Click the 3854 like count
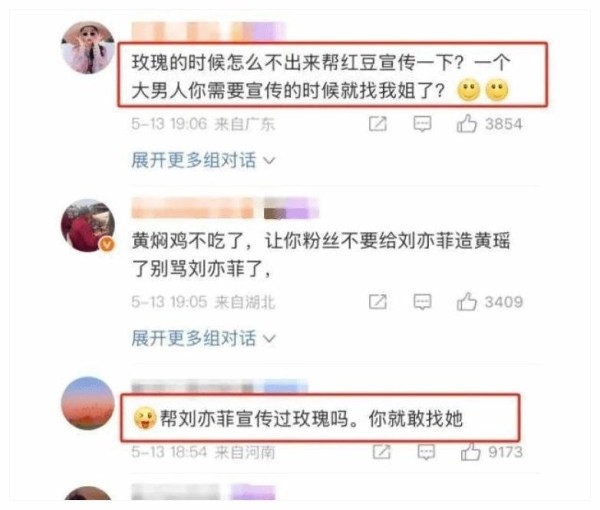Viewport: 600px width, 510px height. tap(504, 124)
